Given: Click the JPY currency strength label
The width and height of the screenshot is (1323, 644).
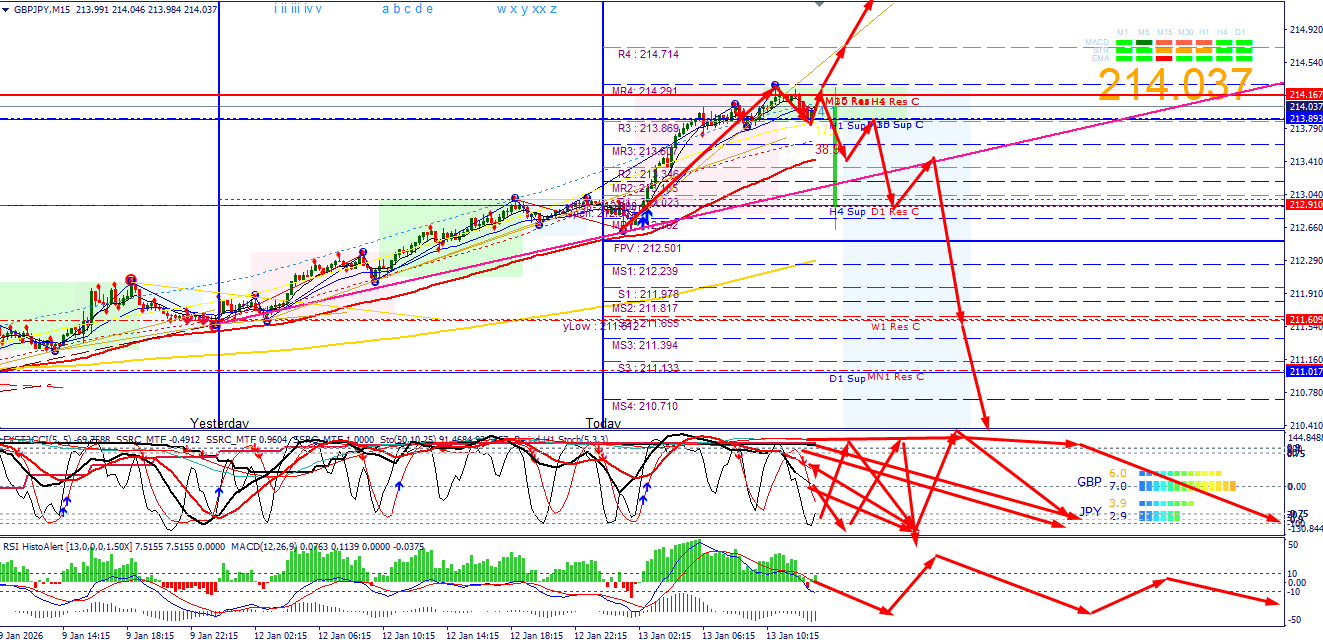Looking at the screenshot, I should click(1090, 511).
